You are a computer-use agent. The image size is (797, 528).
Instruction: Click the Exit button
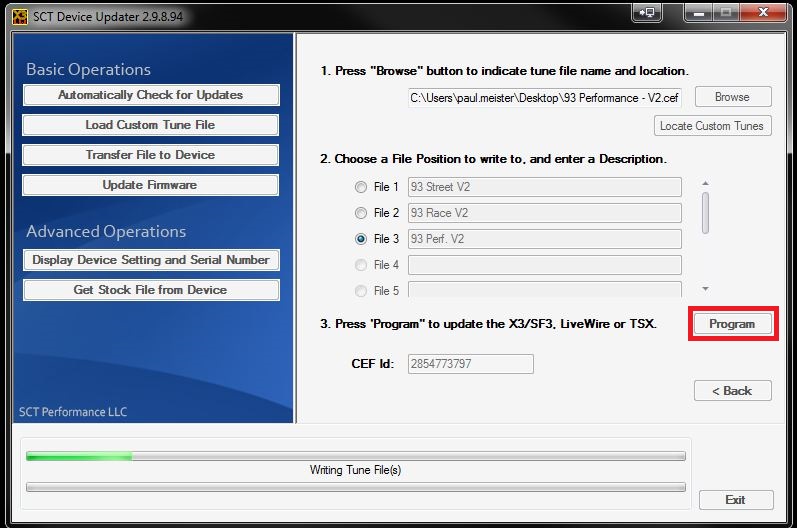736,500
